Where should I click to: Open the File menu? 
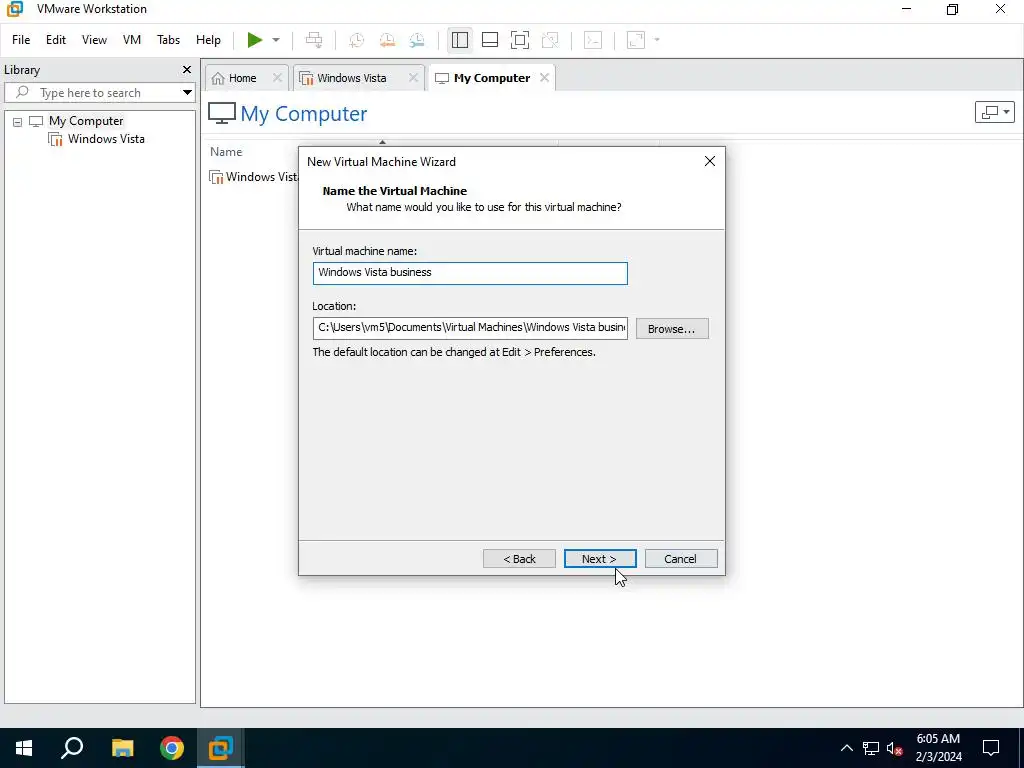[x=21, y=40]
